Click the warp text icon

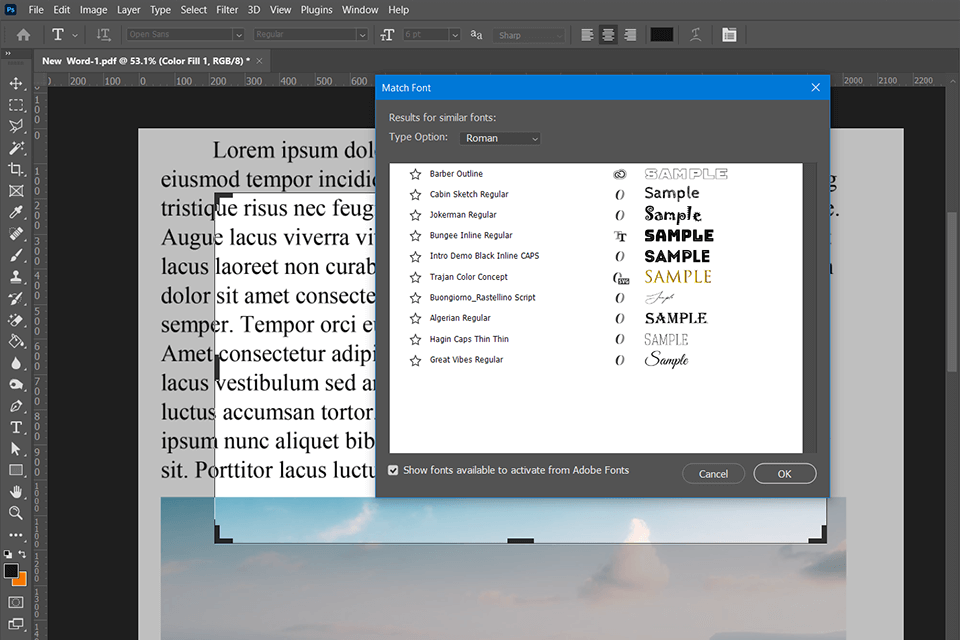coord(696,35)
